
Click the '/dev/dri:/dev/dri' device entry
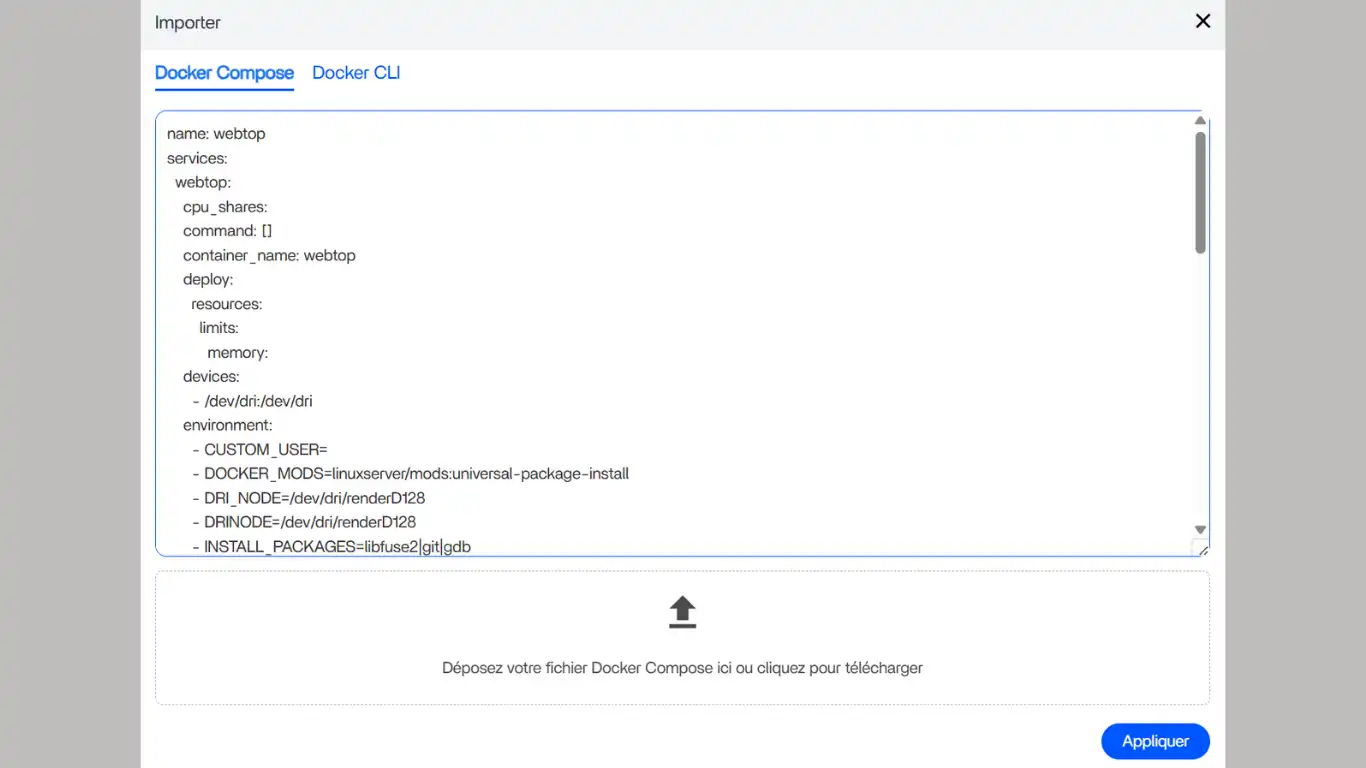[258, 401]
